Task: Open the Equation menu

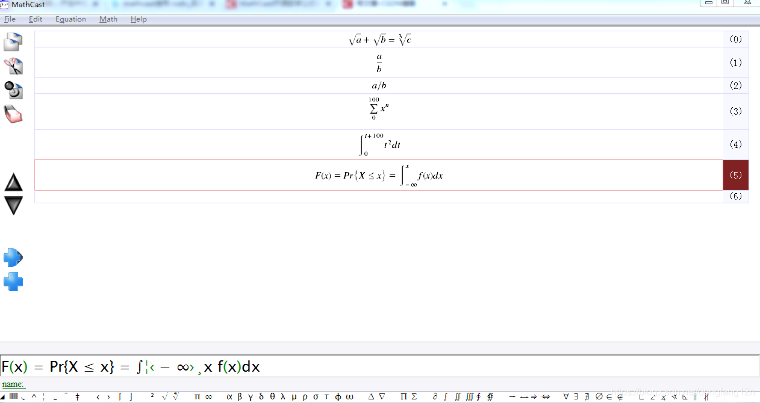Action: point(71,19)
